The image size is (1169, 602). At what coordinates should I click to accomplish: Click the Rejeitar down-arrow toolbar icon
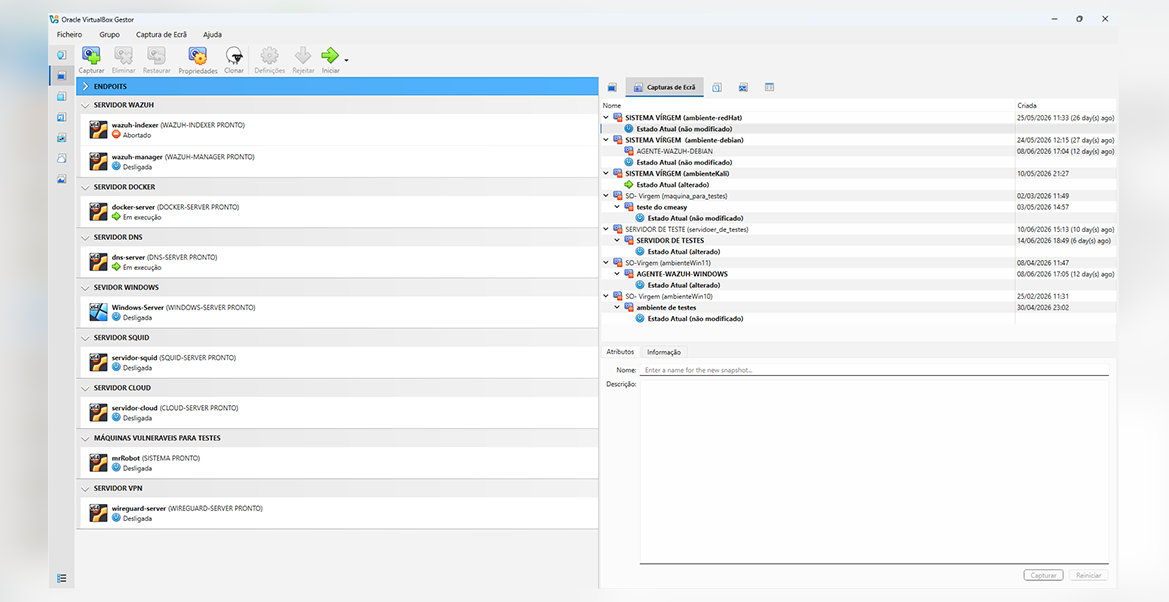(x=303, y=56)
